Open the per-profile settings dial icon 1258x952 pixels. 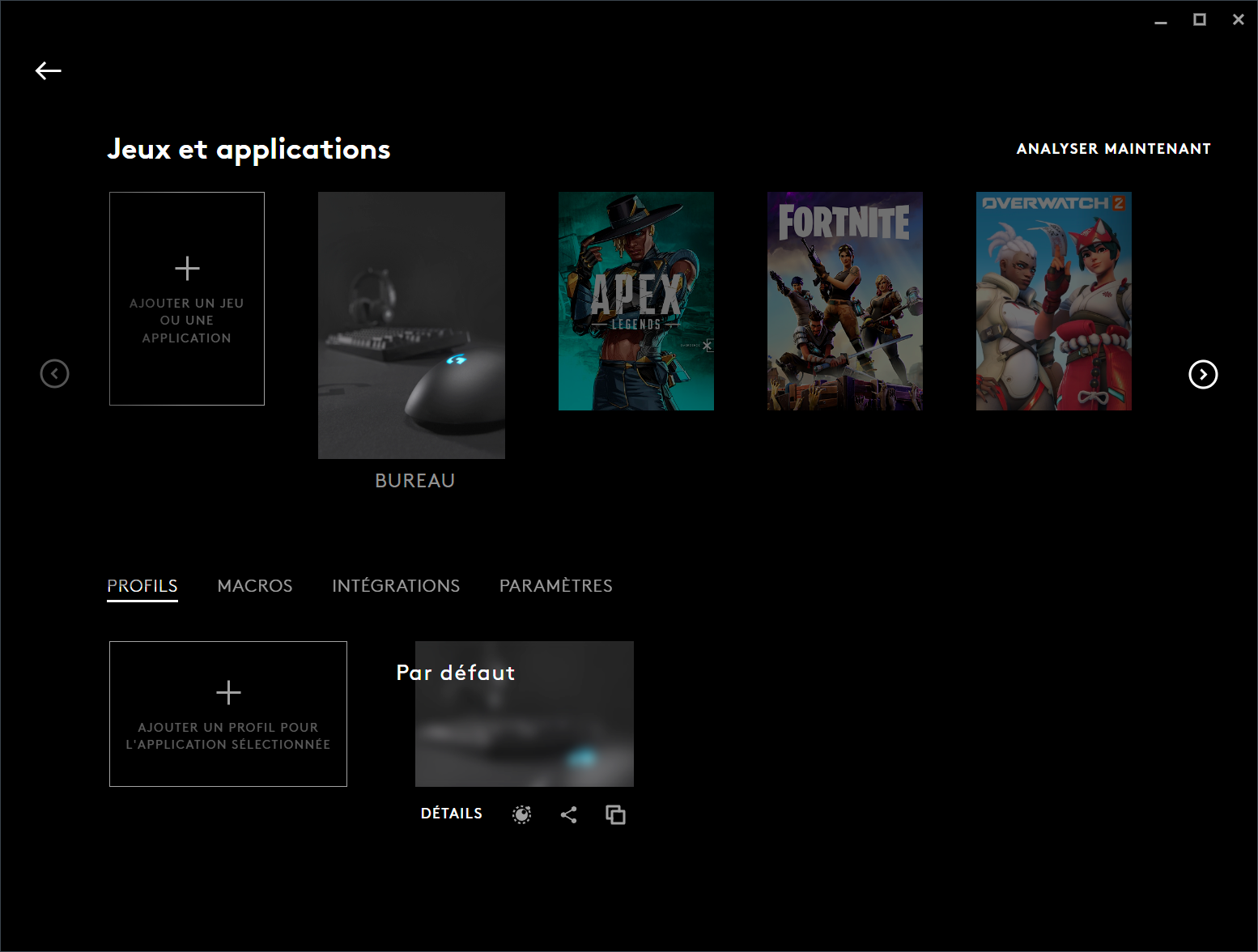click(x=522, y=814)
